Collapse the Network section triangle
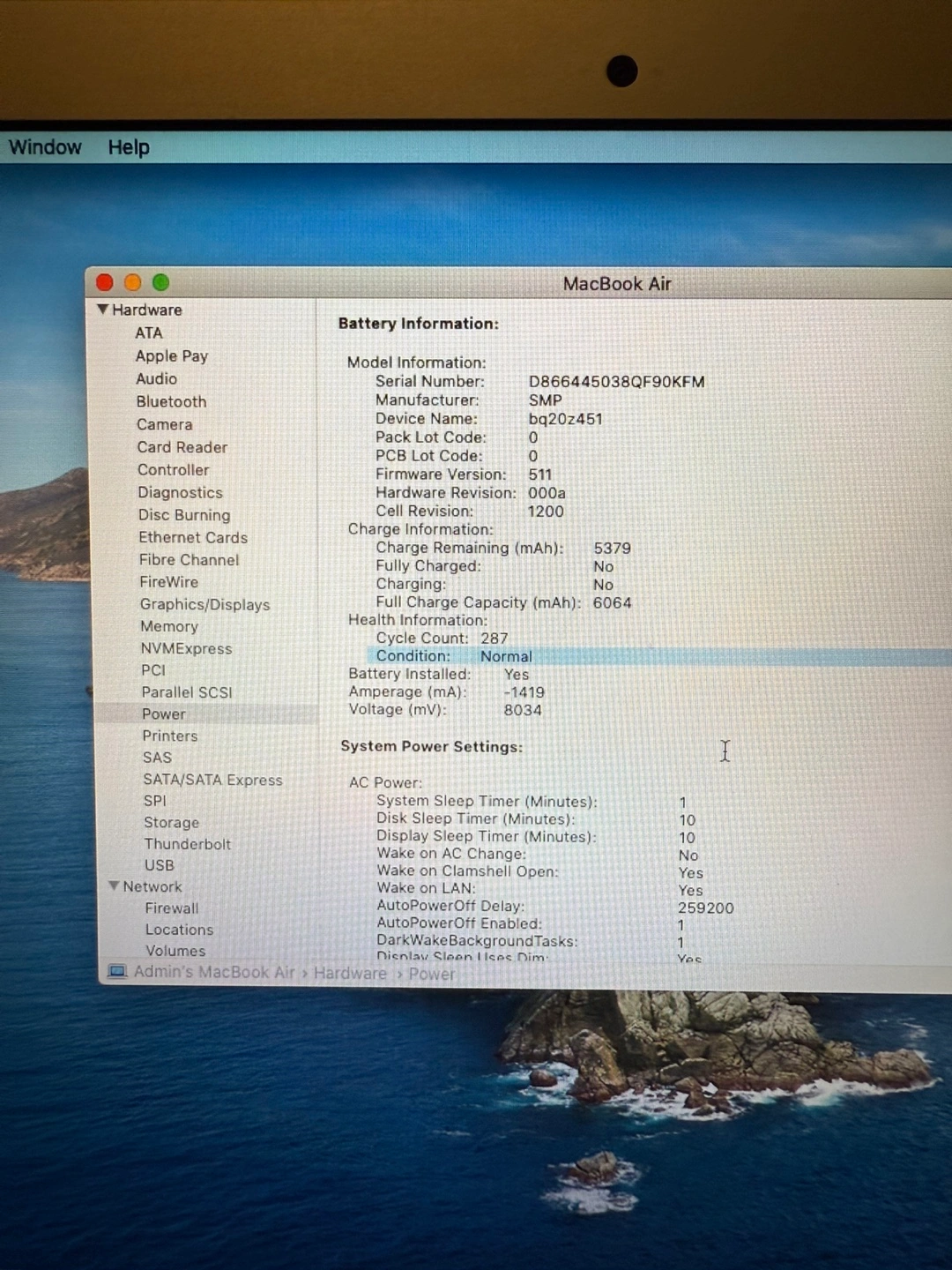This screenshot has width=952, height=1270. 114,885
